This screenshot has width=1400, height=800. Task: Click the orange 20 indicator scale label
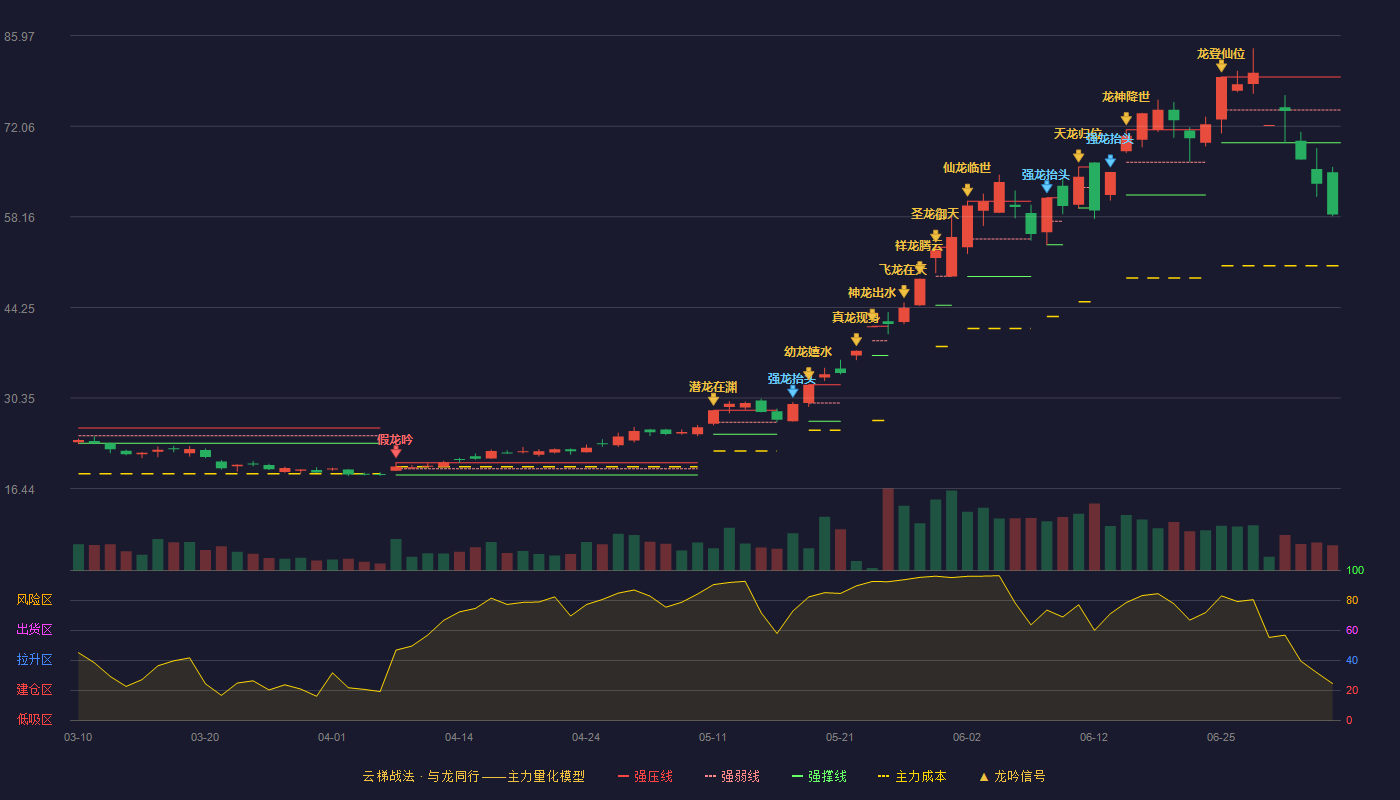[1352, 690]
